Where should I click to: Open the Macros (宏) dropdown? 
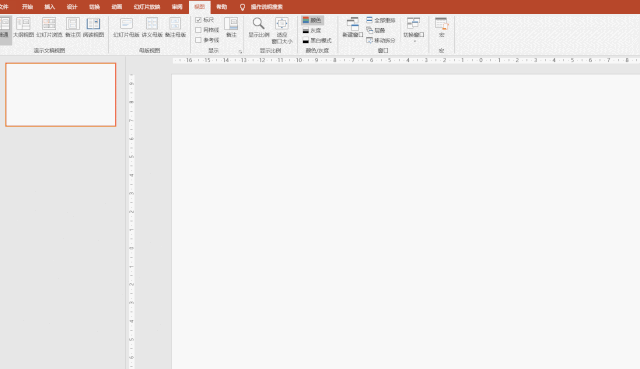pos(442,28)
